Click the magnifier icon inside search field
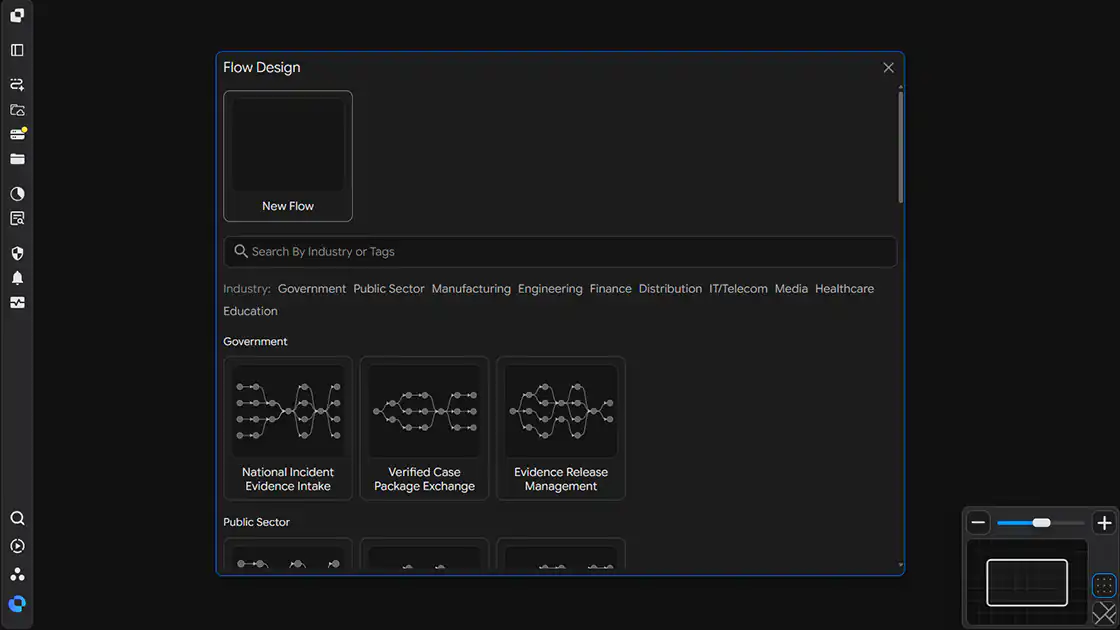 [x=241, y=251]
